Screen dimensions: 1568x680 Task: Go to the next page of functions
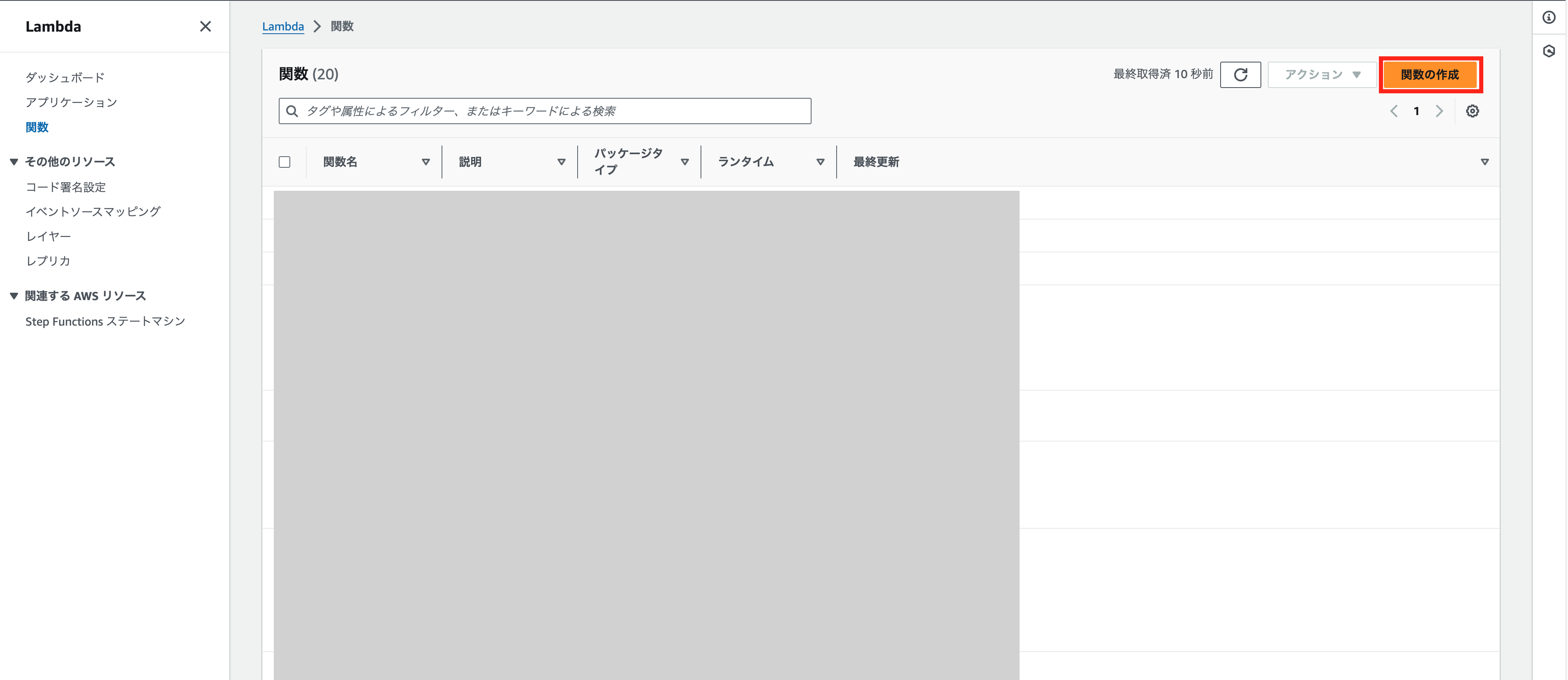tap(1440, 111)
